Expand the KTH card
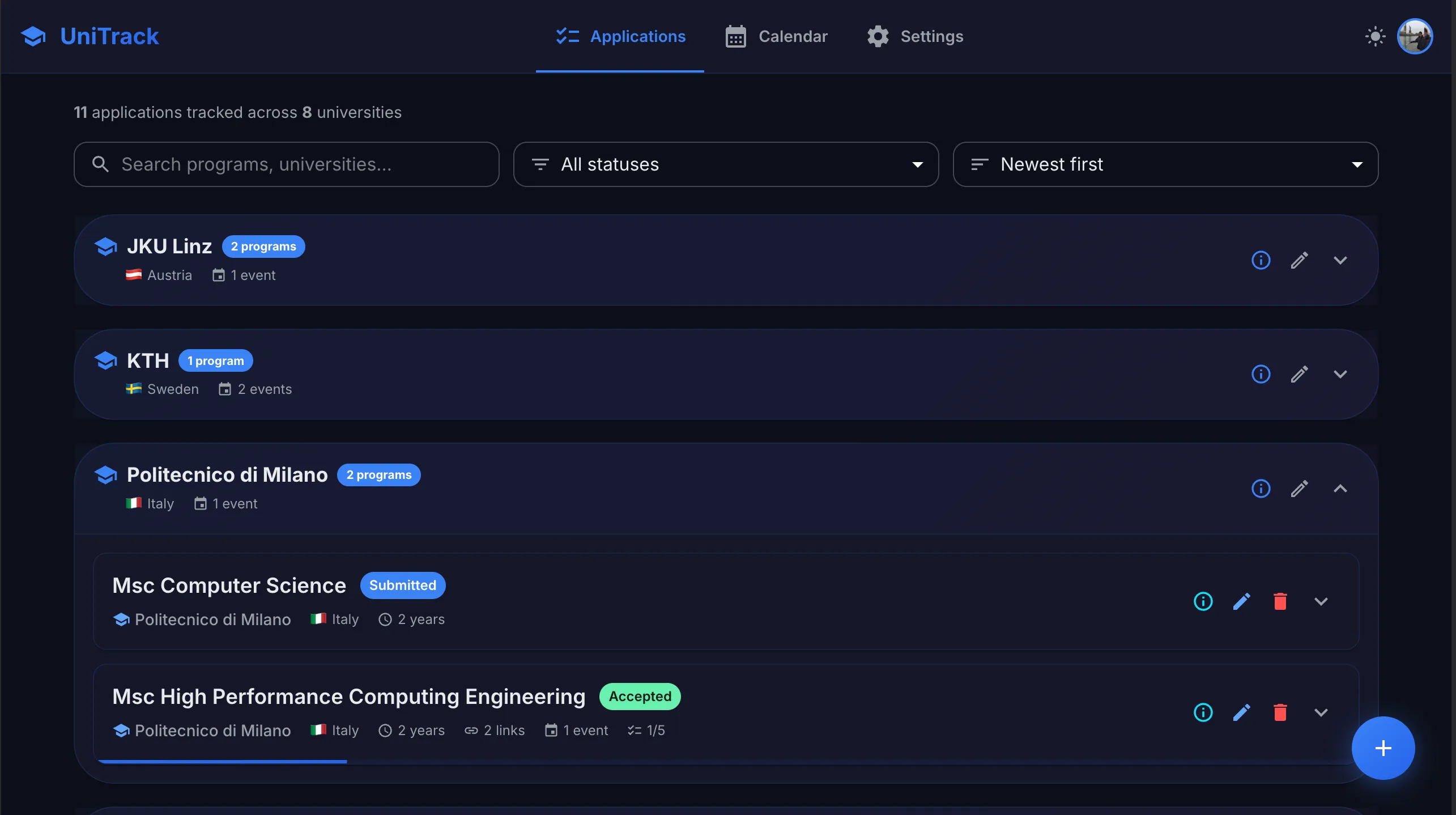The image size is (1456, 815). (x=1340, y=374)
